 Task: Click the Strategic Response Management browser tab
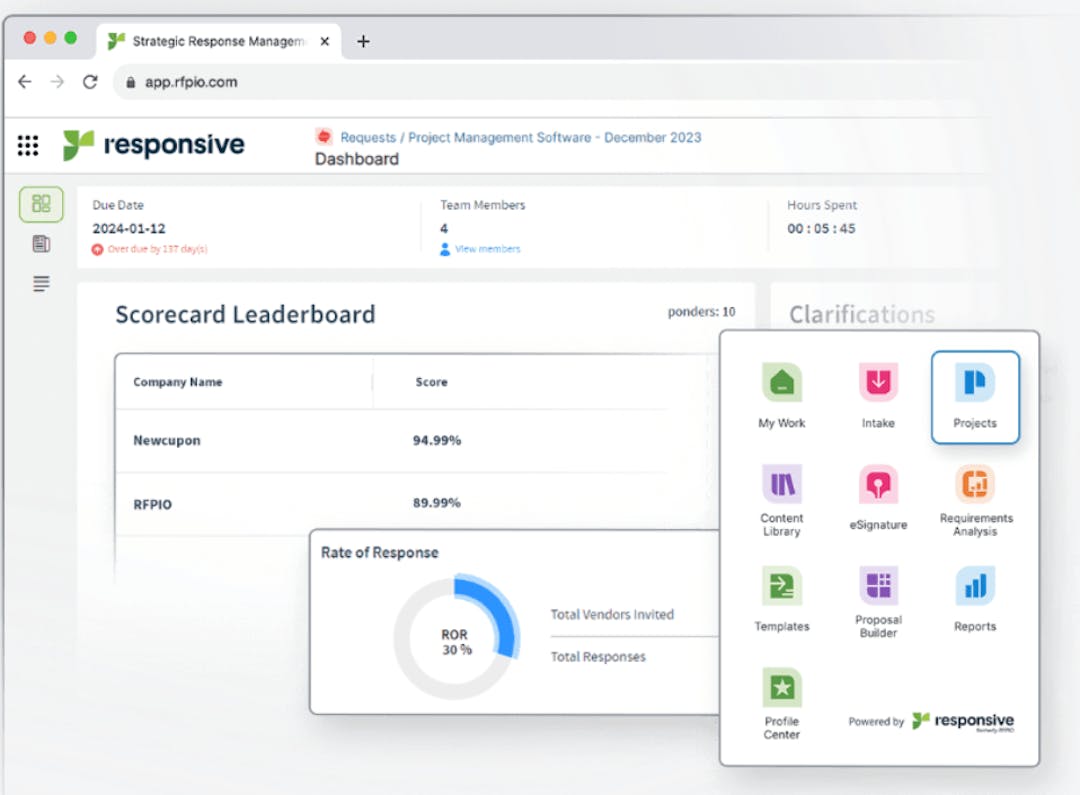(x=212, y=41)
